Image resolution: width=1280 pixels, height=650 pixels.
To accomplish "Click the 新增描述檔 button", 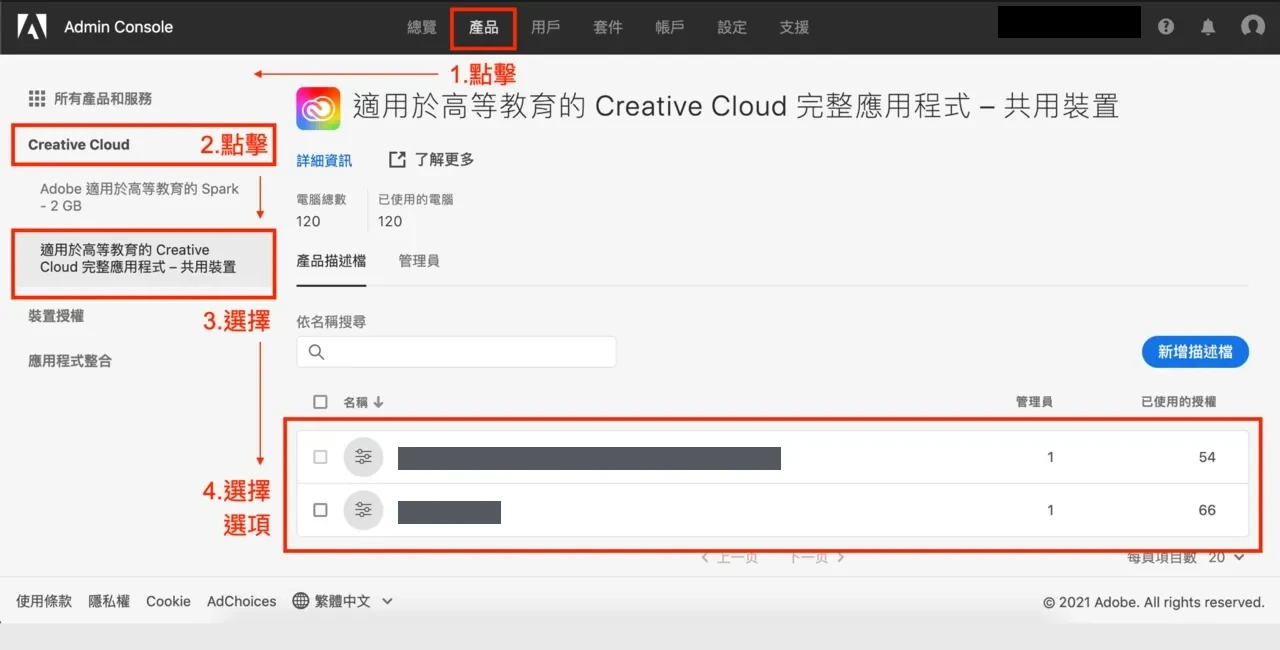I will (1195, 352).
